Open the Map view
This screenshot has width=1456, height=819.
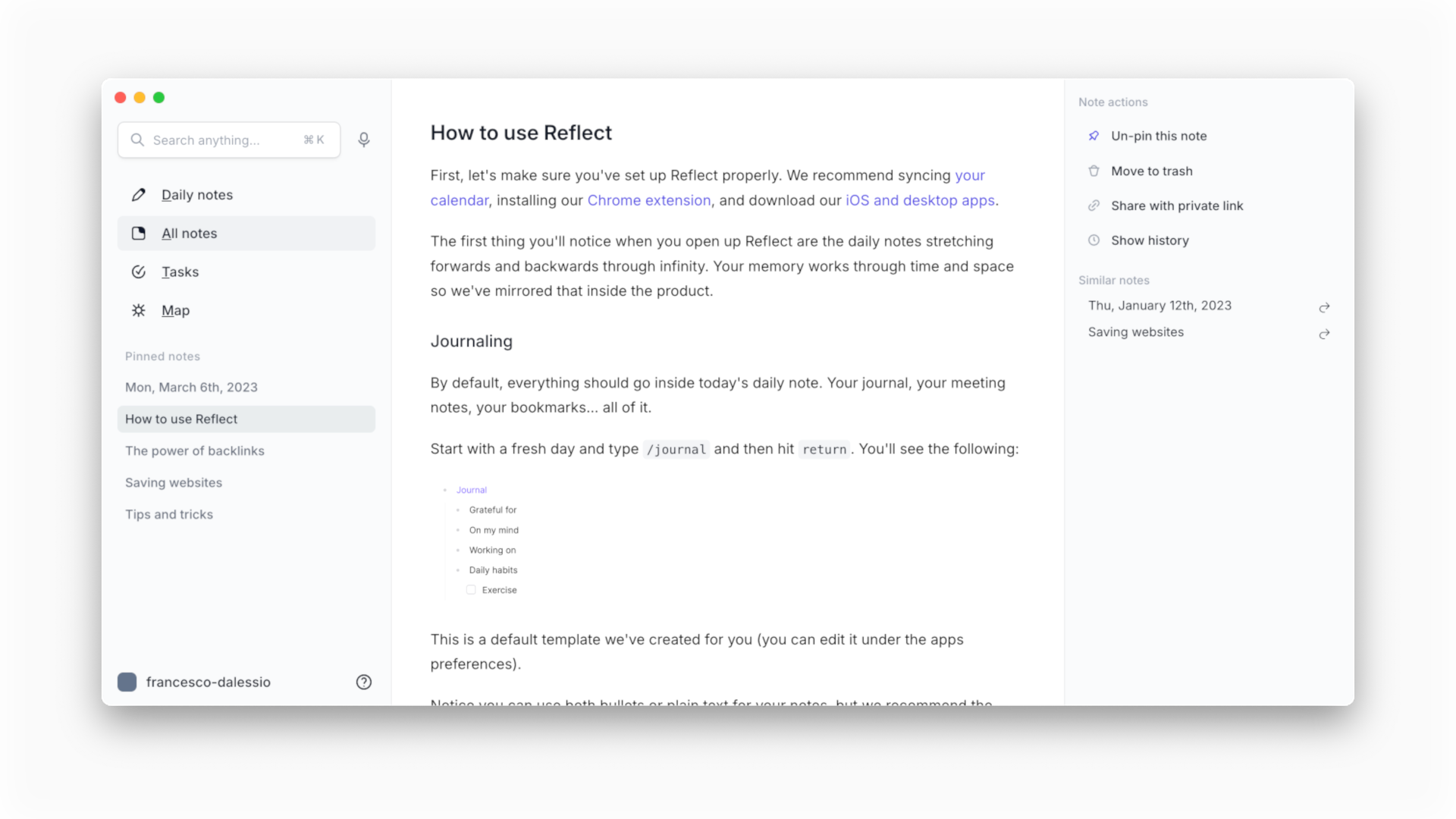pyautogui.click(x=175, y=310)
